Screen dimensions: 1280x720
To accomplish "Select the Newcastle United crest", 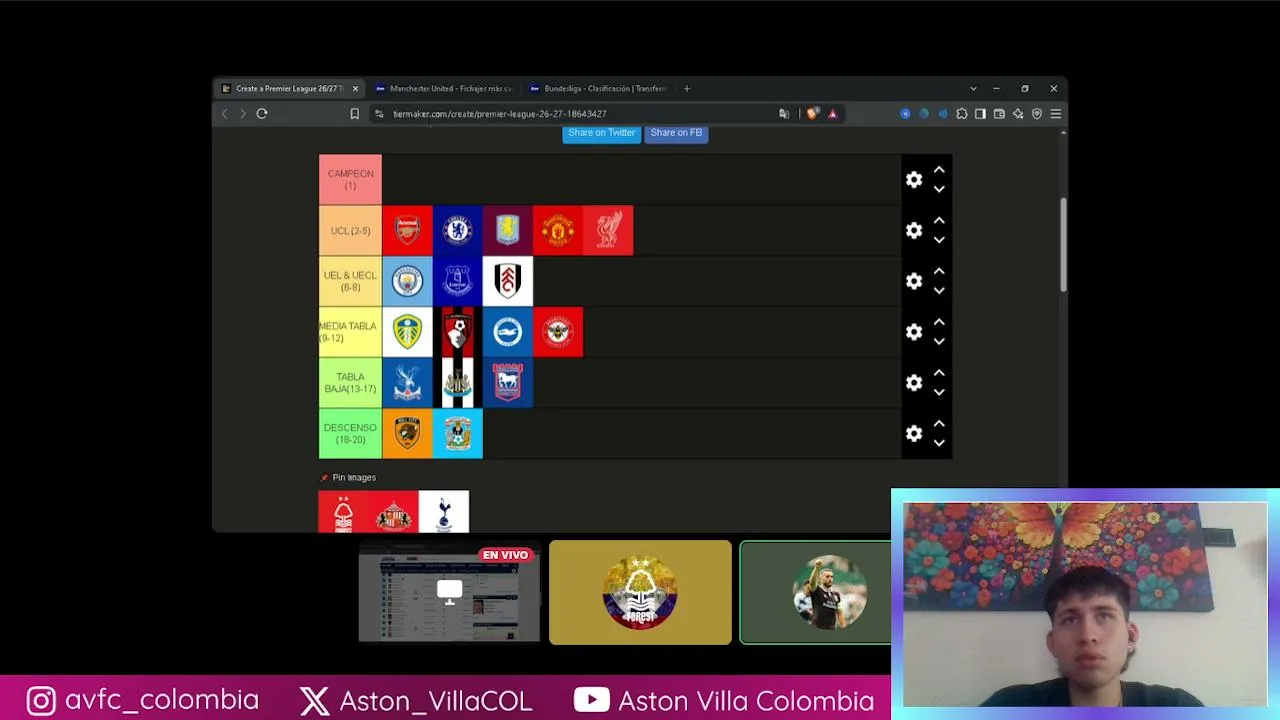I will [457, 383].
